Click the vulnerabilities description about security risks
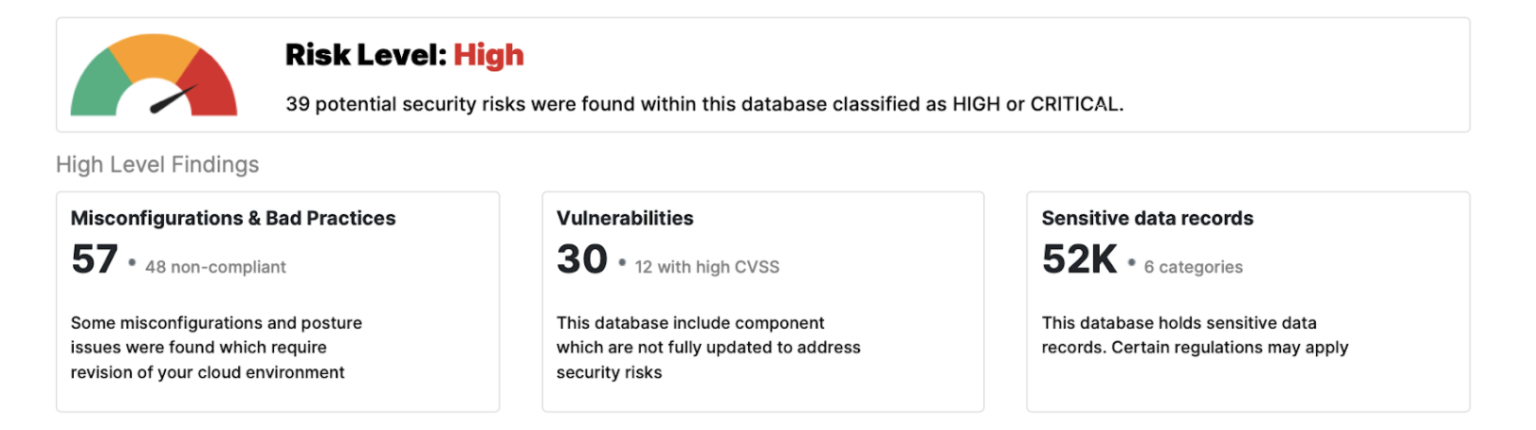The width and height of the screenshot is (1536, 430). (708, 348)
